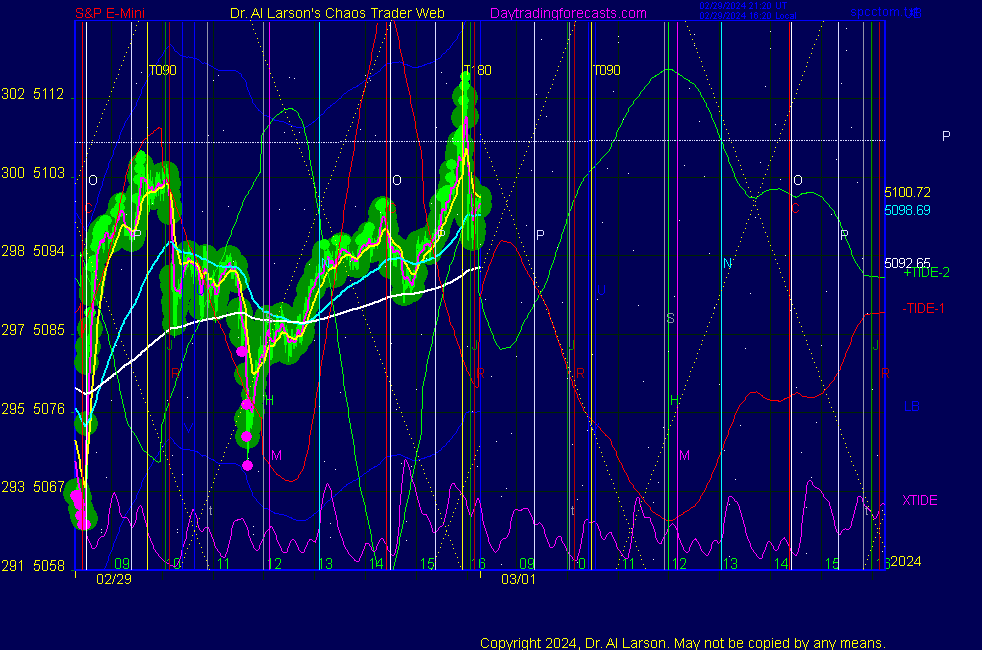Select the '291 5058' price axis label
The image size is (982, 650).
pyautogui.click(x=33, y=566)
